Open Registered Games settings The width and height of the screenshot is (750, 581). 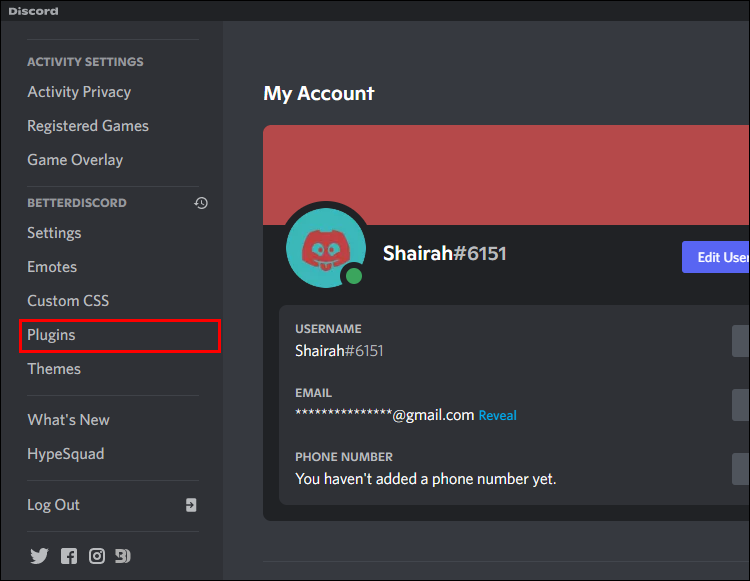(x=88, y=126)
